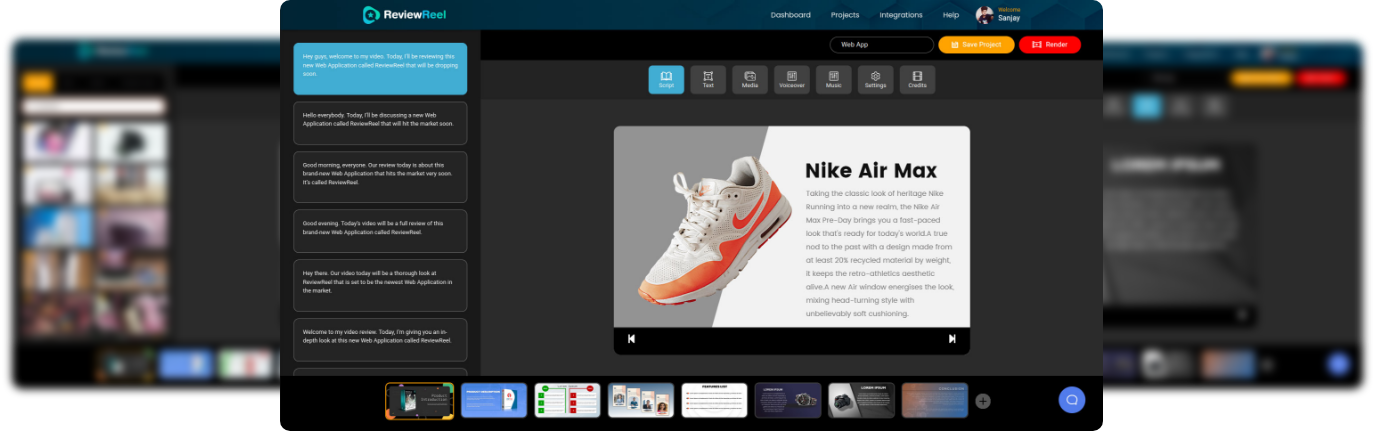The height and width of the screenshot is (431, 1375).
Task: Skip to next slide in preview
Action: pos(952,339)
